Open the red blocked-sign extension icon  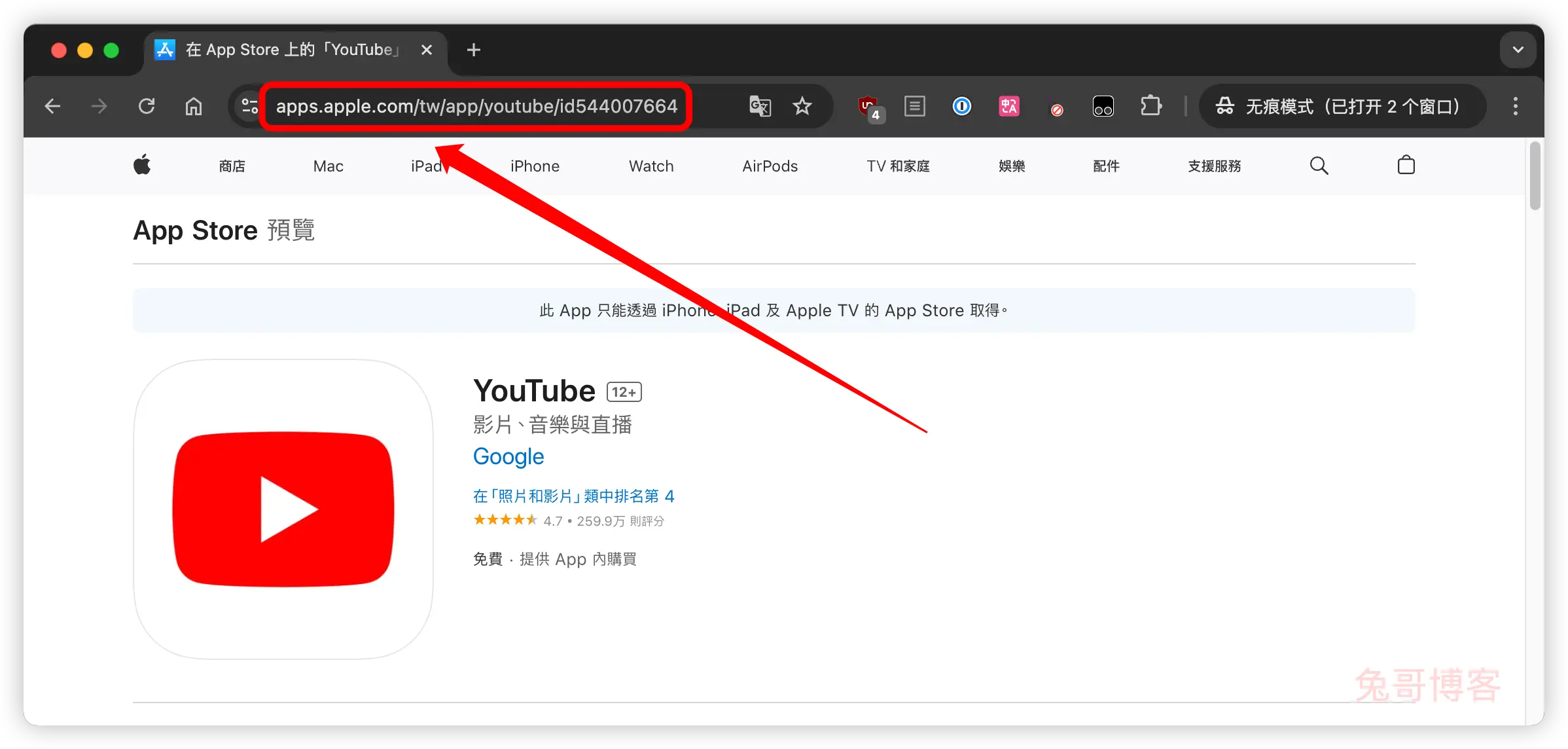click(1056, 110)
